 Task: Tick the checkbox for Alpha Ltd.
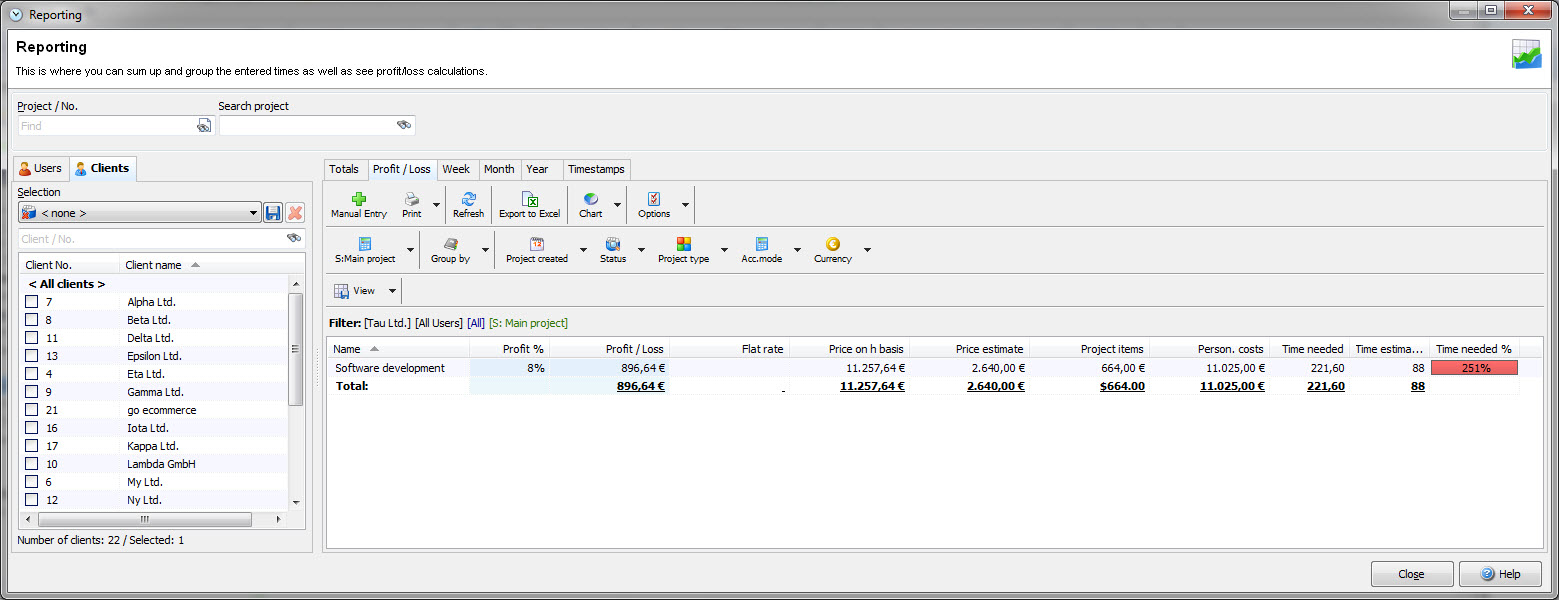pyautogui.click(x=32, y=302)
